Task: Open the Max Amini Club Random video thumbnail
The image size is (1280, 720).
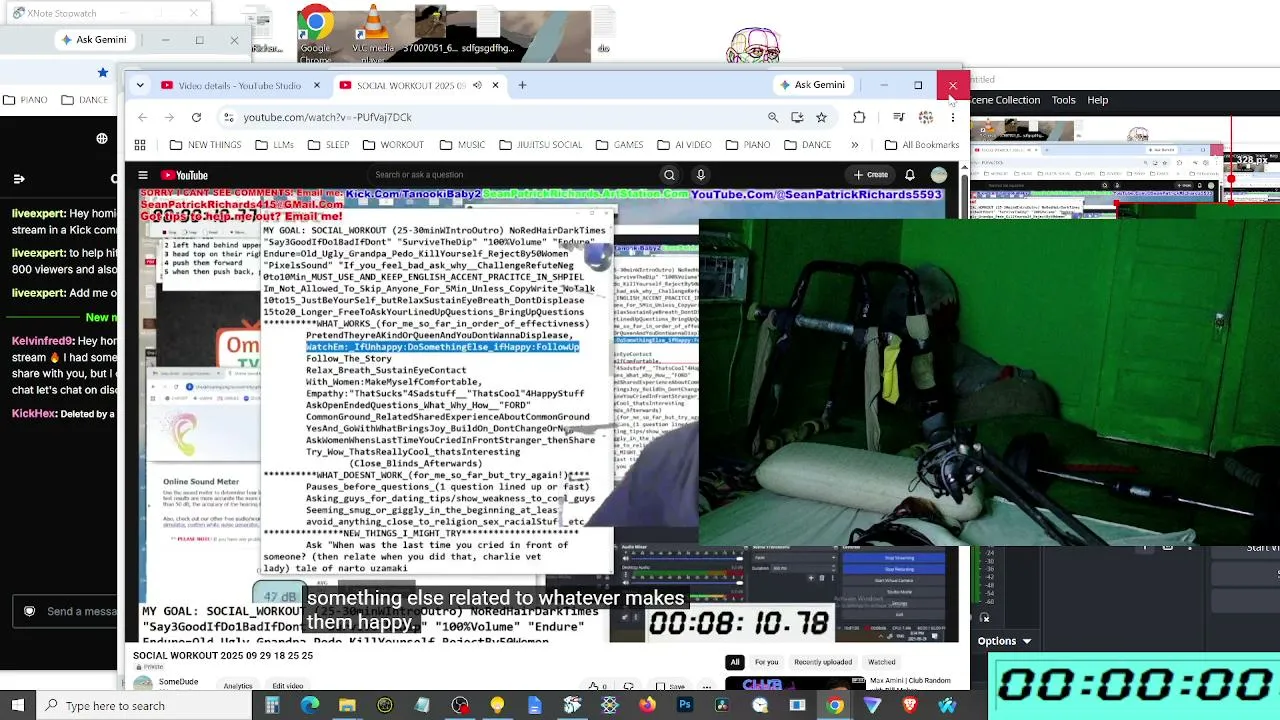Action: 795,685
